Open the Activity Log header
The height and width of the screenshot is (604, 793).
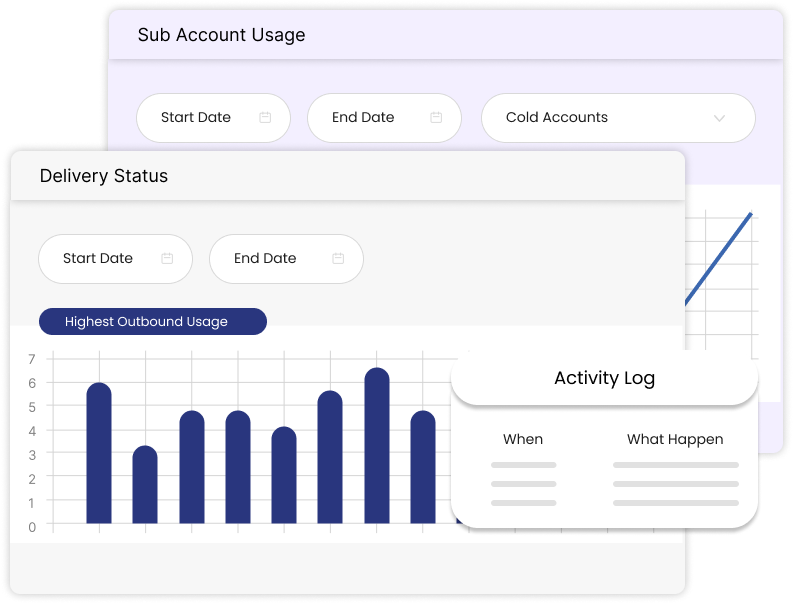(604, 379)
